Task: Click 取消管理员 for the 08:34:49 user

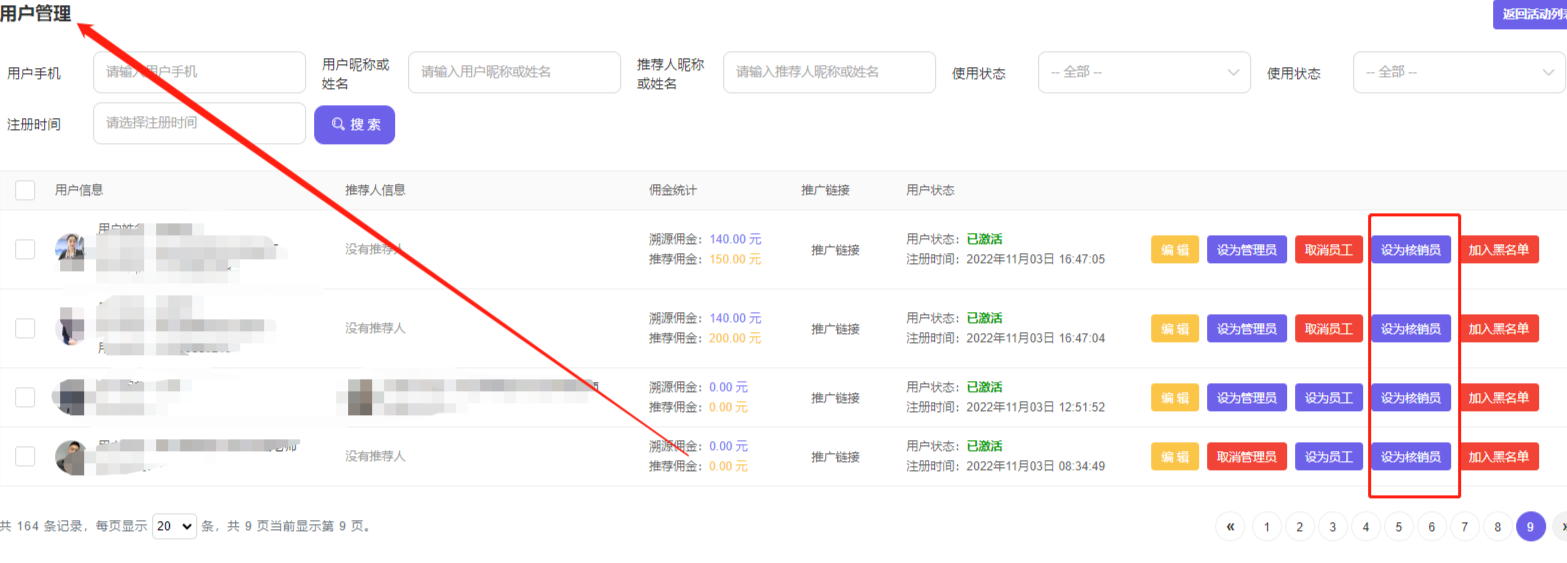Action: pyautogui.click(x=1246, y=456)
